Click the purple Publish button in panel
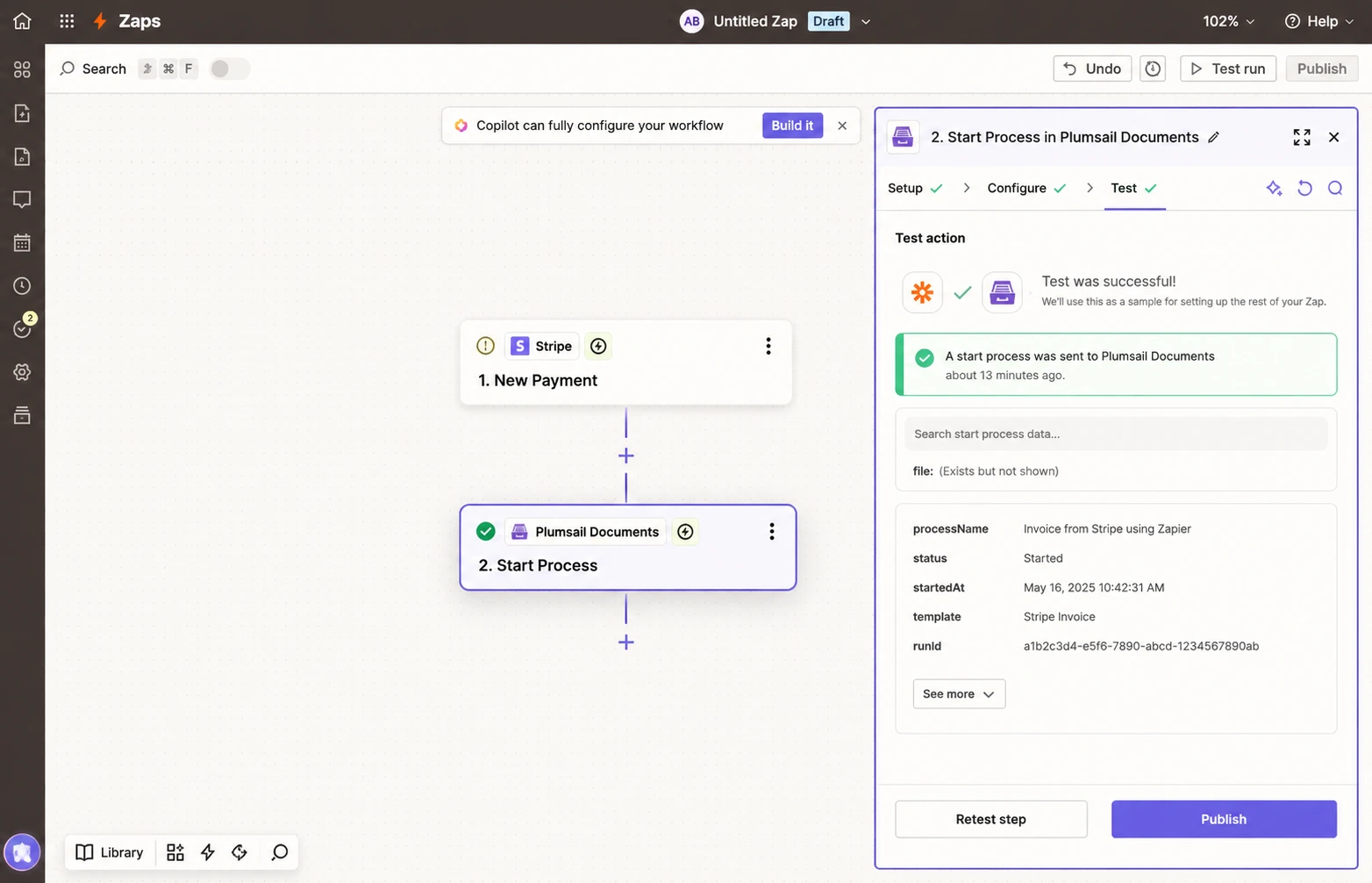This screenshot has width=1372, height=883. pyautogui.click(x=1224, y=819)
